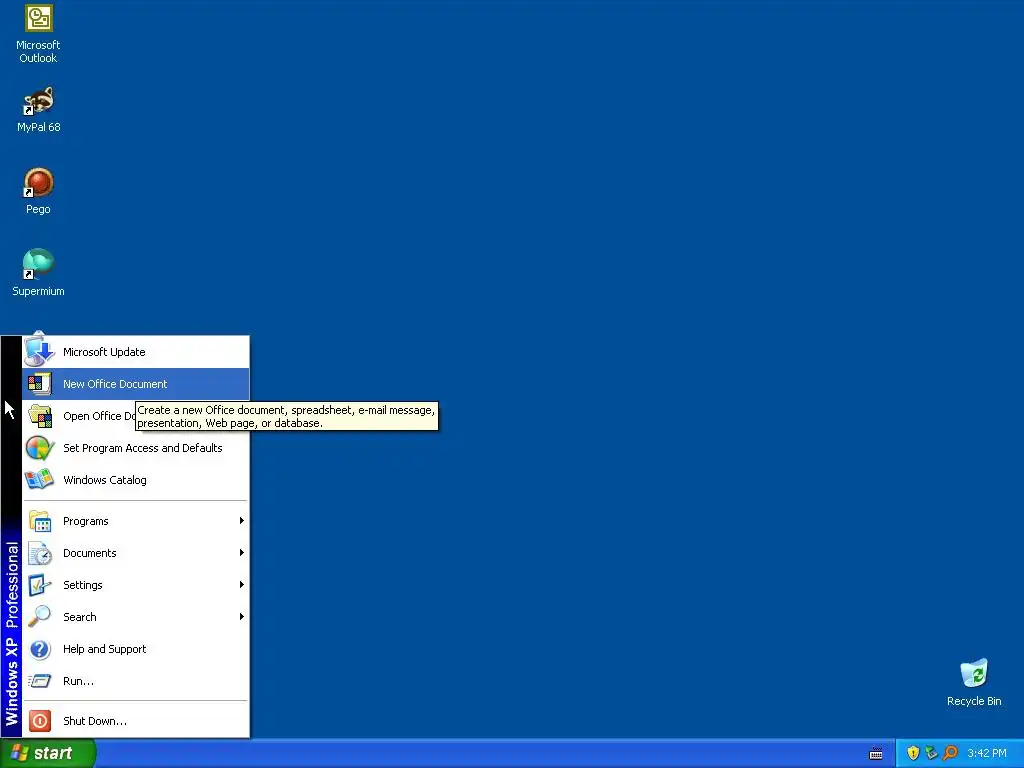Choose Run... from Start menu
This screenshot has width=1024, height=768.
tap(136, 681)
